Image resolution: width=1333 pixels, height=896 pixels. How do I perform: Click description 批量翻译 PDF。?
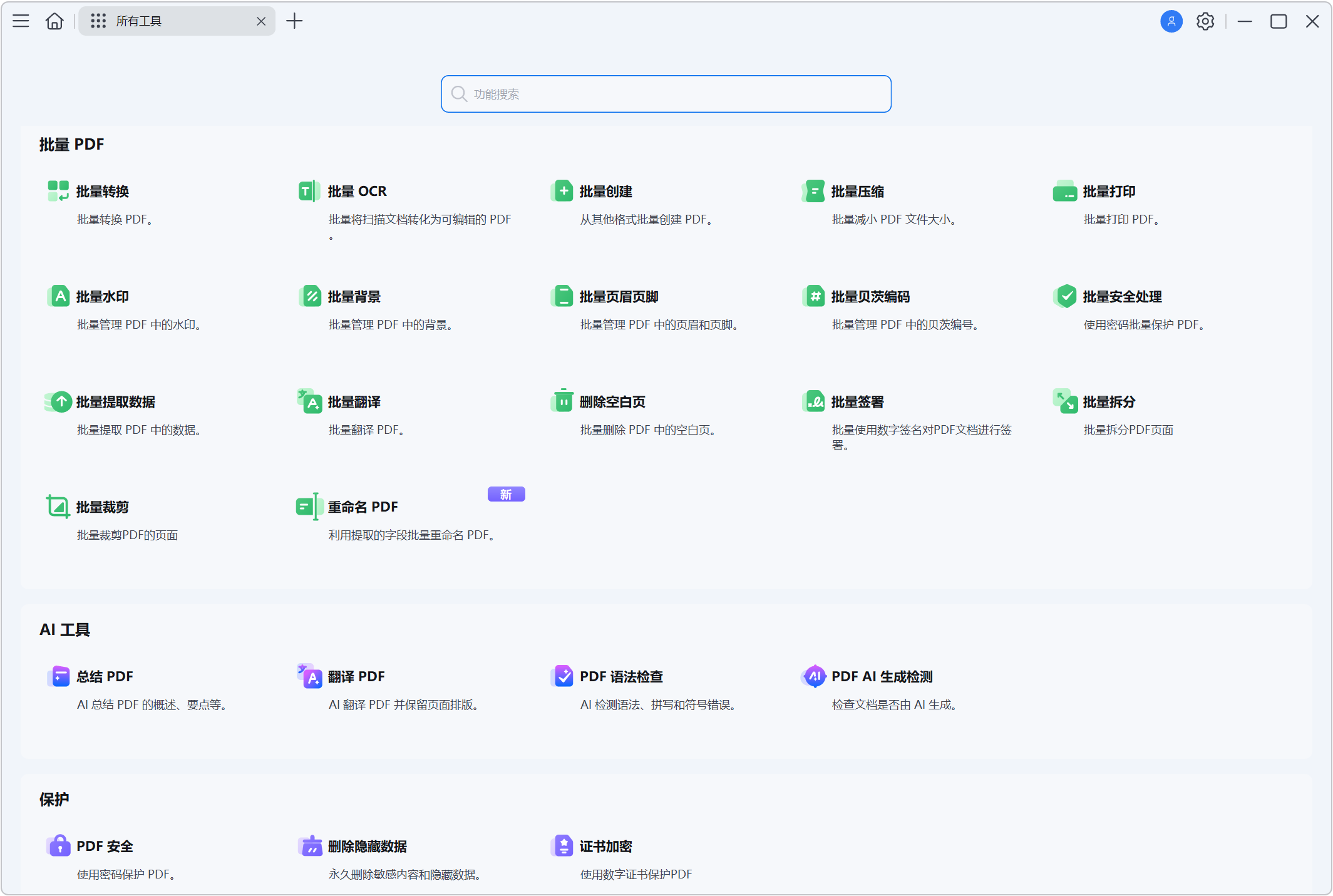[367, 430]
